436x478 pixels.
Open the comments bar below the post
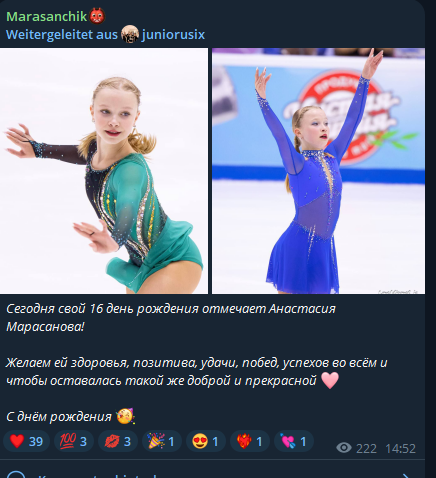(x=212, y=473)
